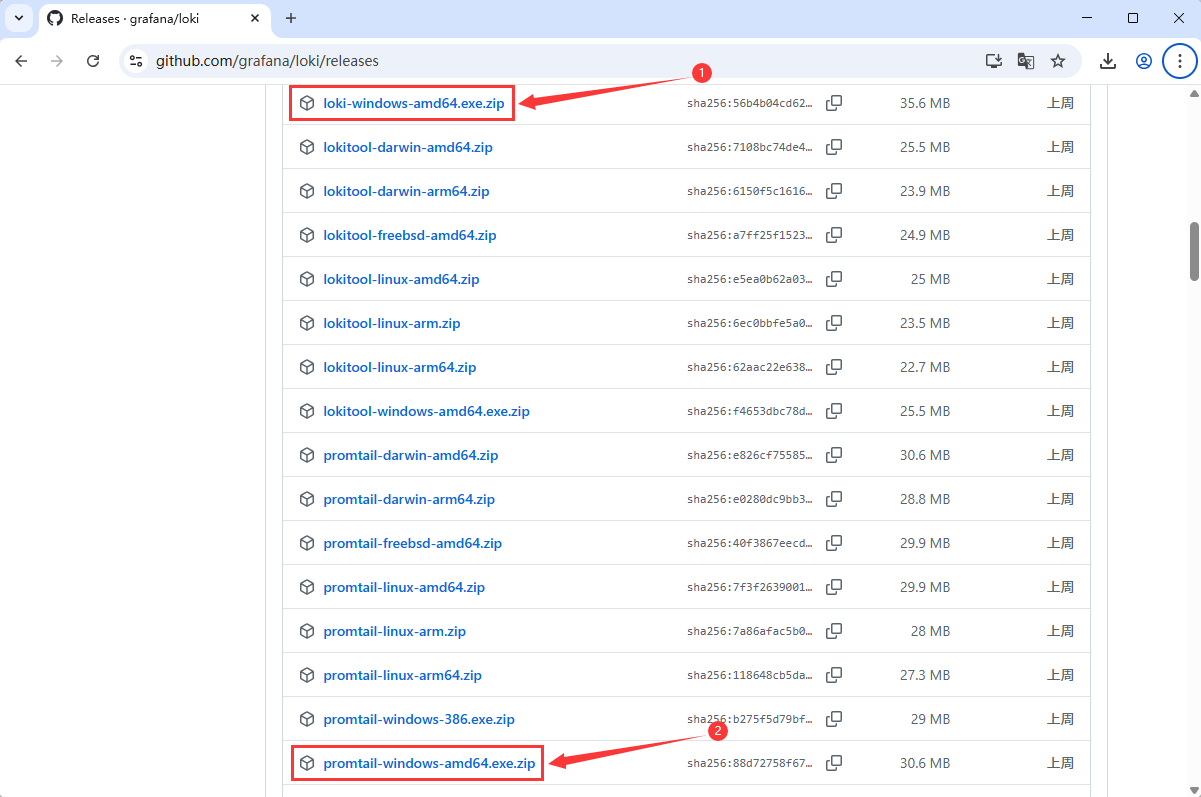
Task: Download lokitool-freebsd-amd64.zip
Action: point(410,235)
